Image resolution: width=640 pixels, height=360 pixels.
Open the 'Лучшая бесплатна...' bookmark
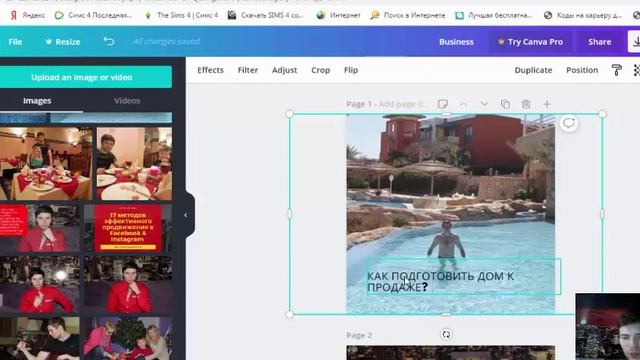click(x=494, y=15)
